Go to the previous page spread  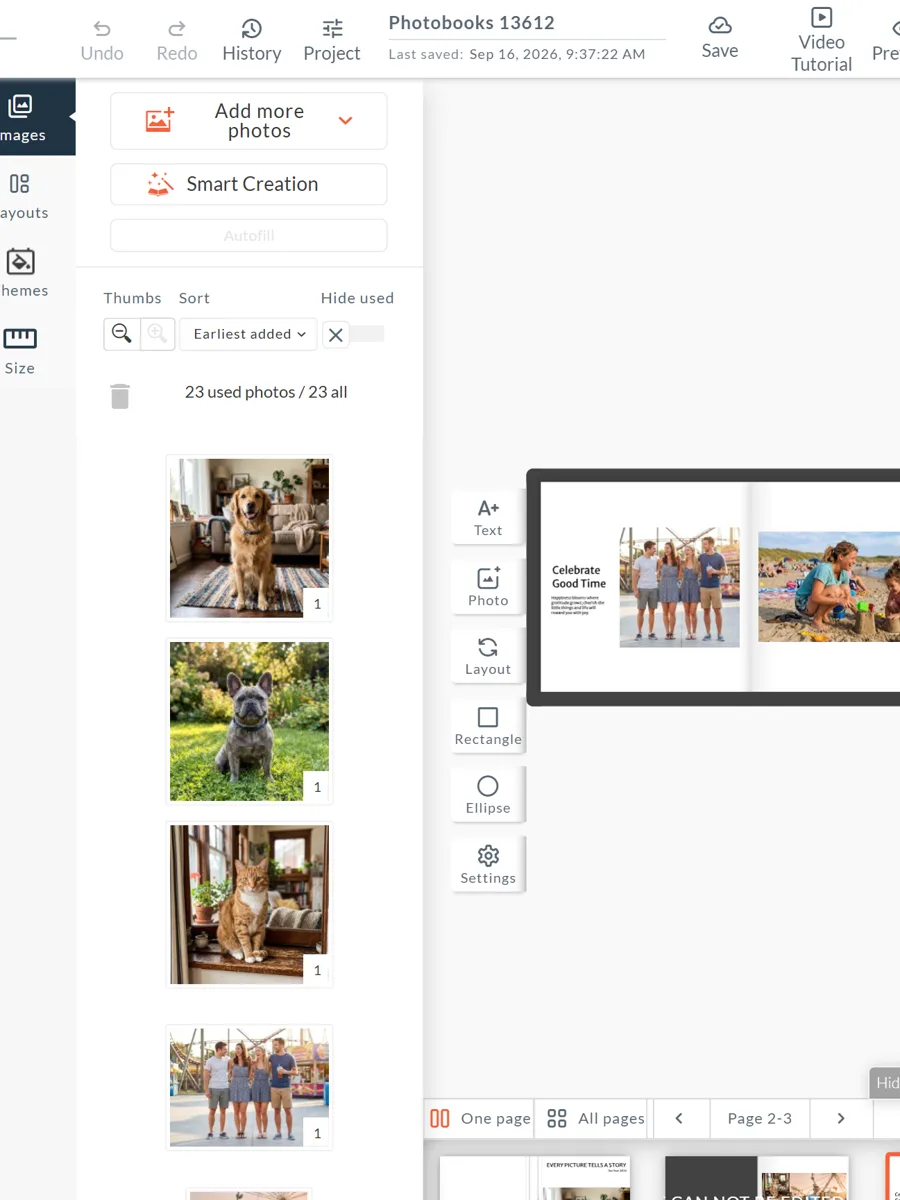click(679, 1118)
